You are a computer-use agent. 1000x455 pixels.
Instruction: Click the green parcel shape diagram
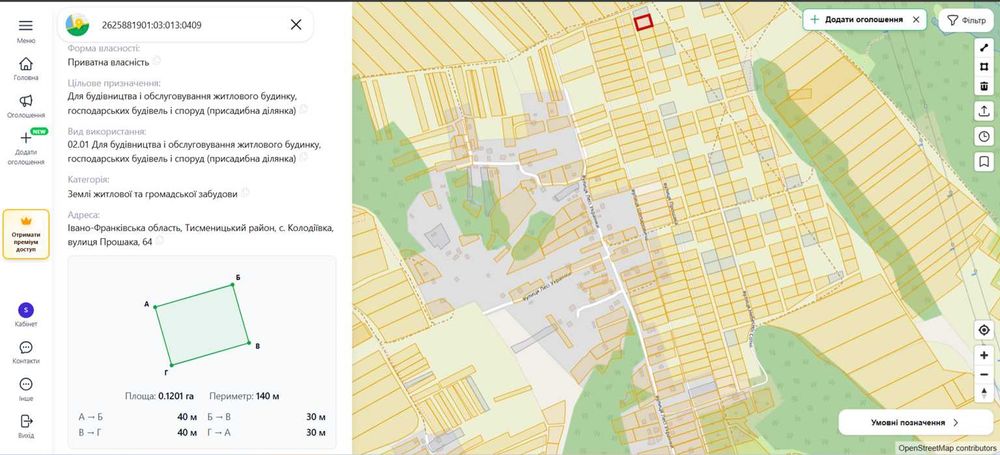click(x=202, y=325)
